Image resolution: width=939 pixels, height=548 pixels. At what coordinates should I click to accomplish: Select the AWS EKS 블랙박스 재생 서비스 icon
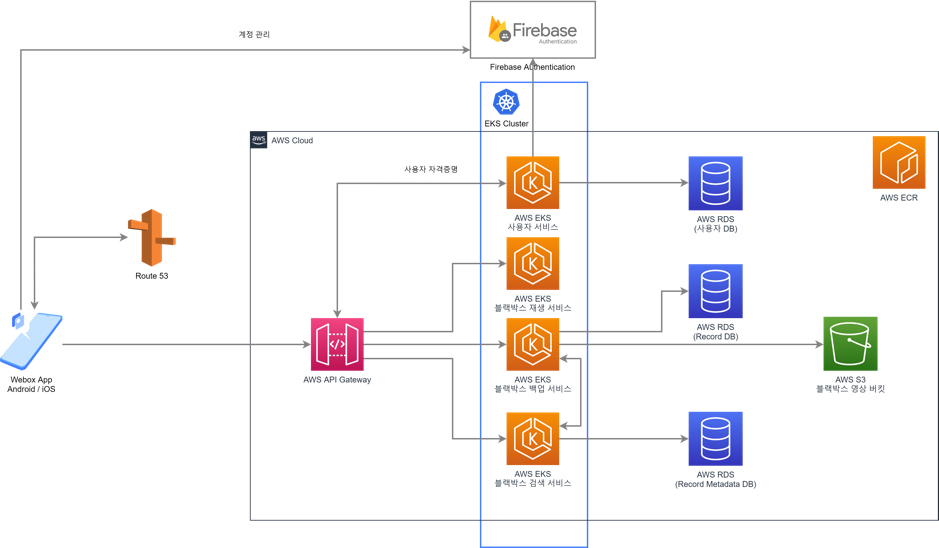tap(532, 264)
